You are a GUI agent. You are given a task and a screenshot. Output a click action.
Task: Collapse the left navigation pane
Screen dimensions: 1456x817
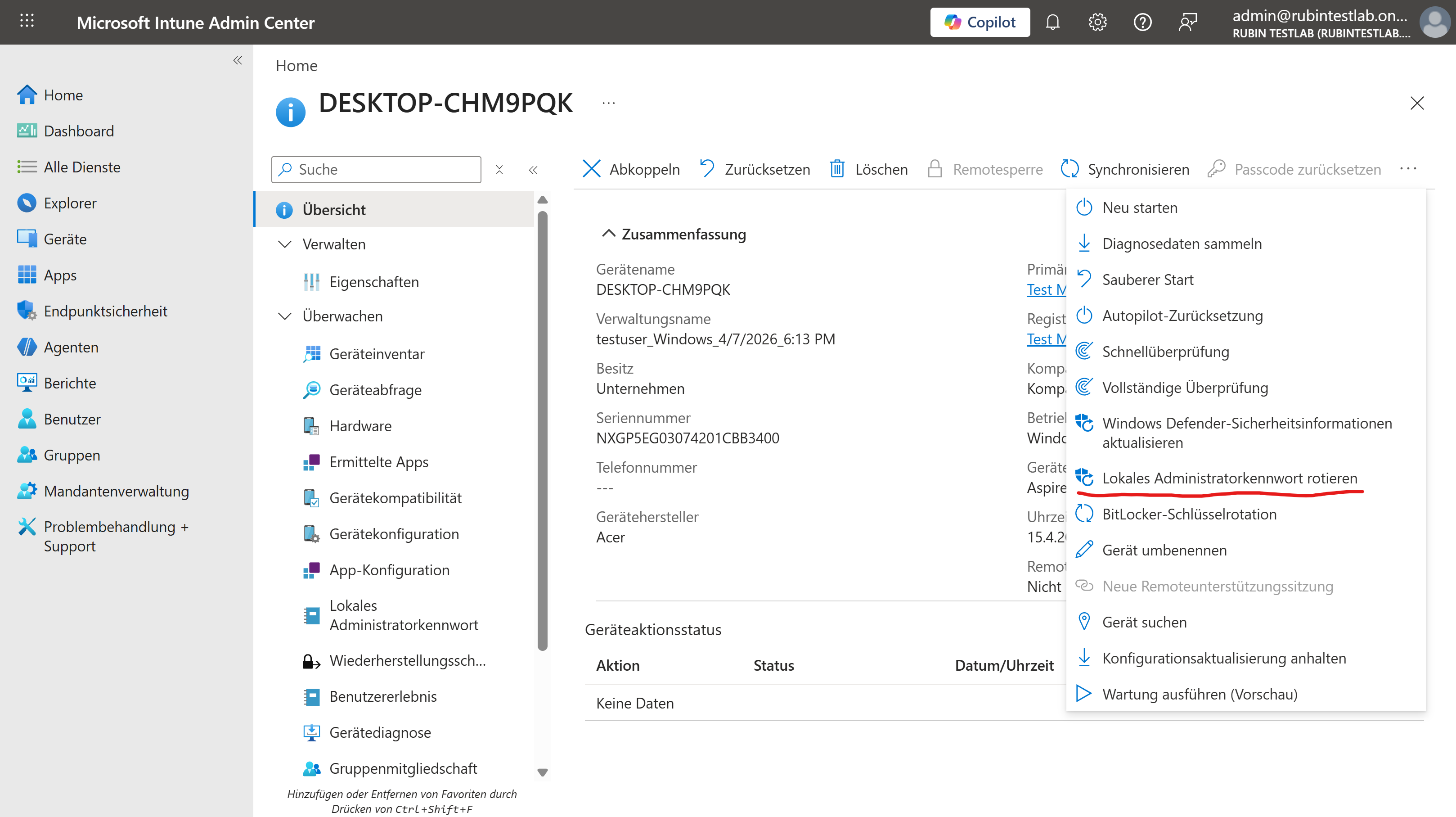[238, 60]
